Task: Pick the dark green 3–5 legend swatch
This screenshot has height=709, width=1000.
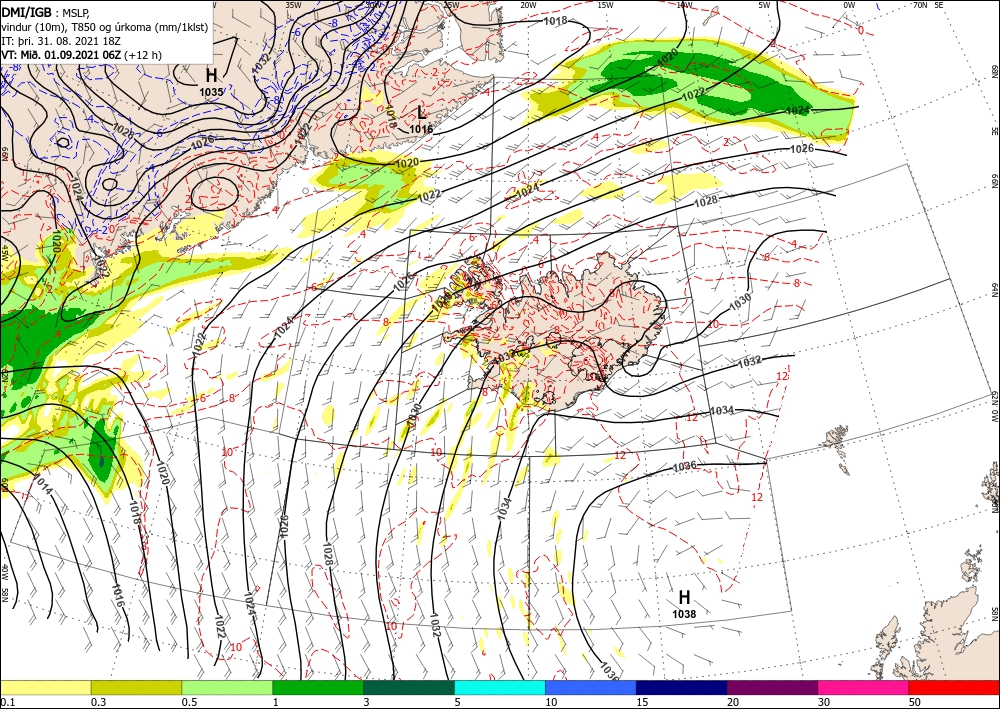Action: pyautogui.click(x=409, y=687)
